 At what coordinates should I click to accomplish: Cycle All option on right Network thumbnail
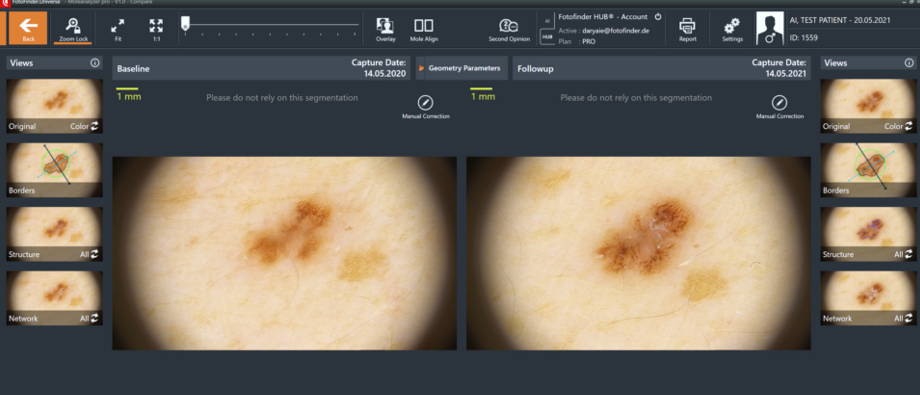coord(903,318)
